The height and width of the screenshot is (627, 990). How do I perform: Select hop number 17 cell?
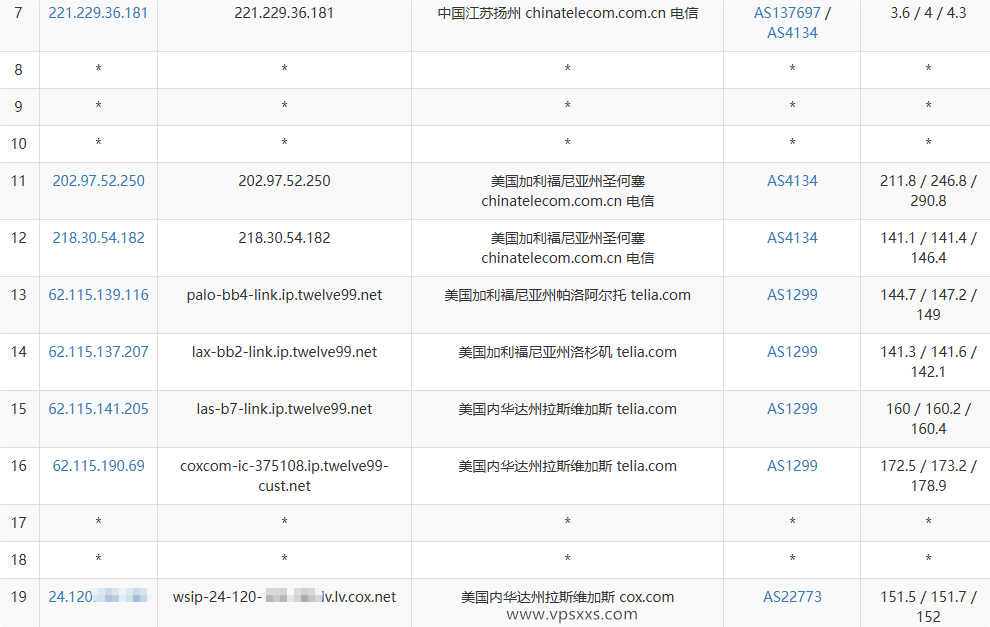19,523
